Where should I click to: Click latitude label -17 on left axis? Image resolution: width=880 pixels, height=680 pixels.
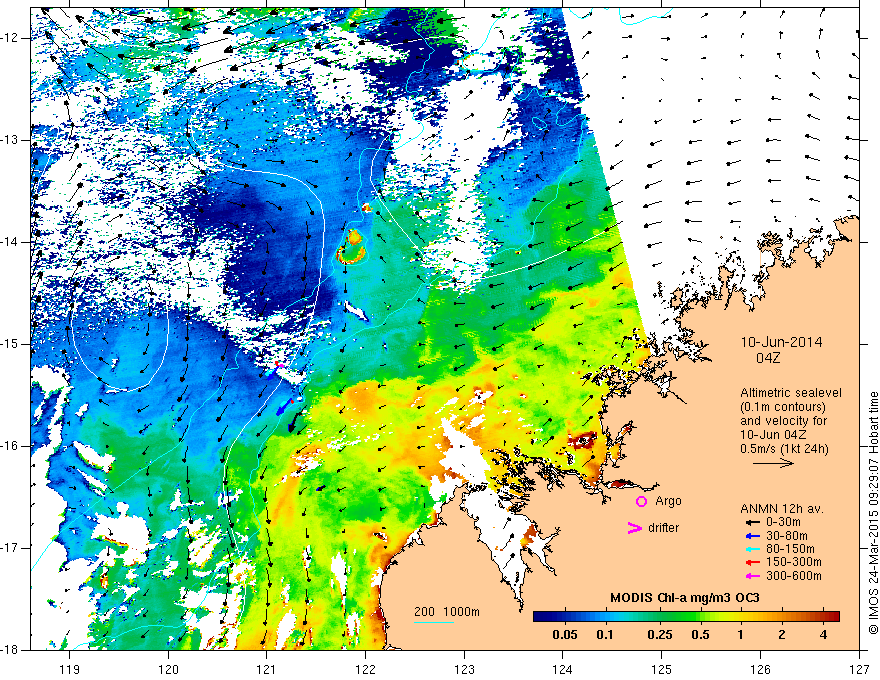click(10, 548)
